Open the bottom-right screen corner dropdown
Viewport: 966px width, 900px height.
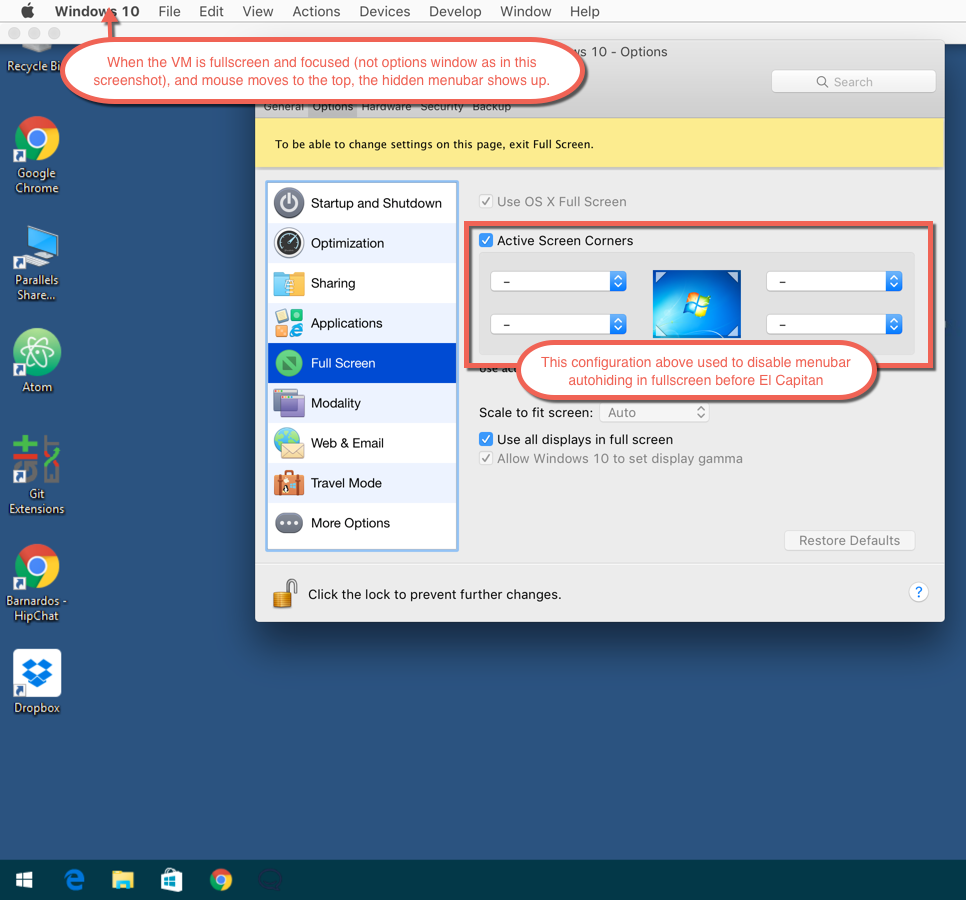[834, 324]
